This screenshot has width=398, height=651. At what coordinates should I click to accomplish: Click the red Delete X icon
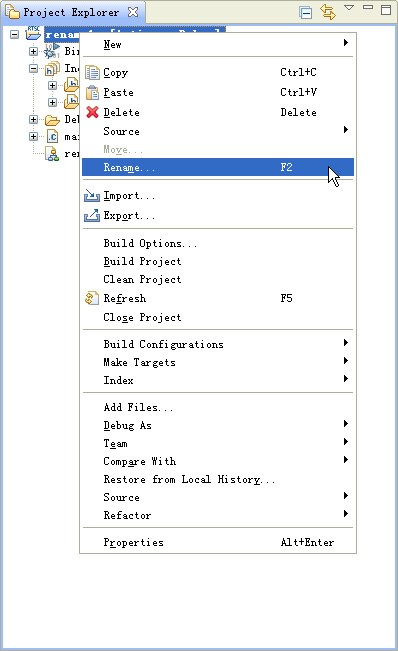pyautogui.click(x=93, y=112)
